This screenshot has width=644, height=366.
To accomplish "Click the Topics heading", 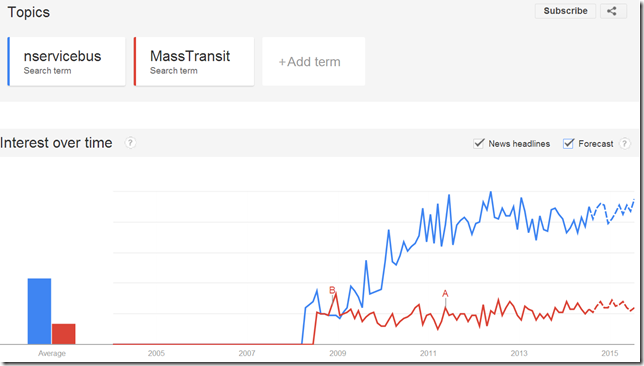I will click(x=29, y=12).
